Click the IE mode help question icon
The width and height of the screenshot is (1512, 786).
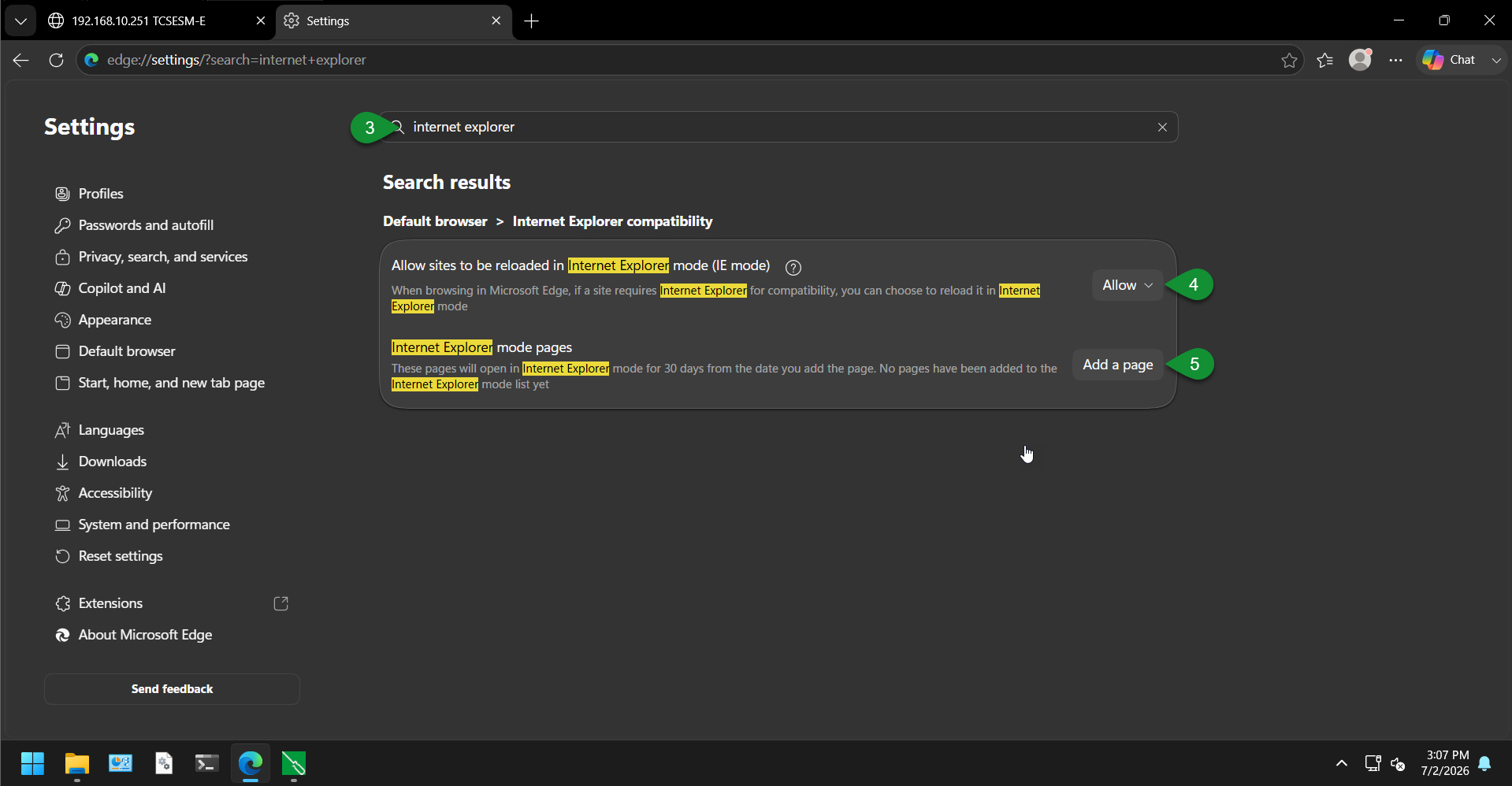click(793, 268)
